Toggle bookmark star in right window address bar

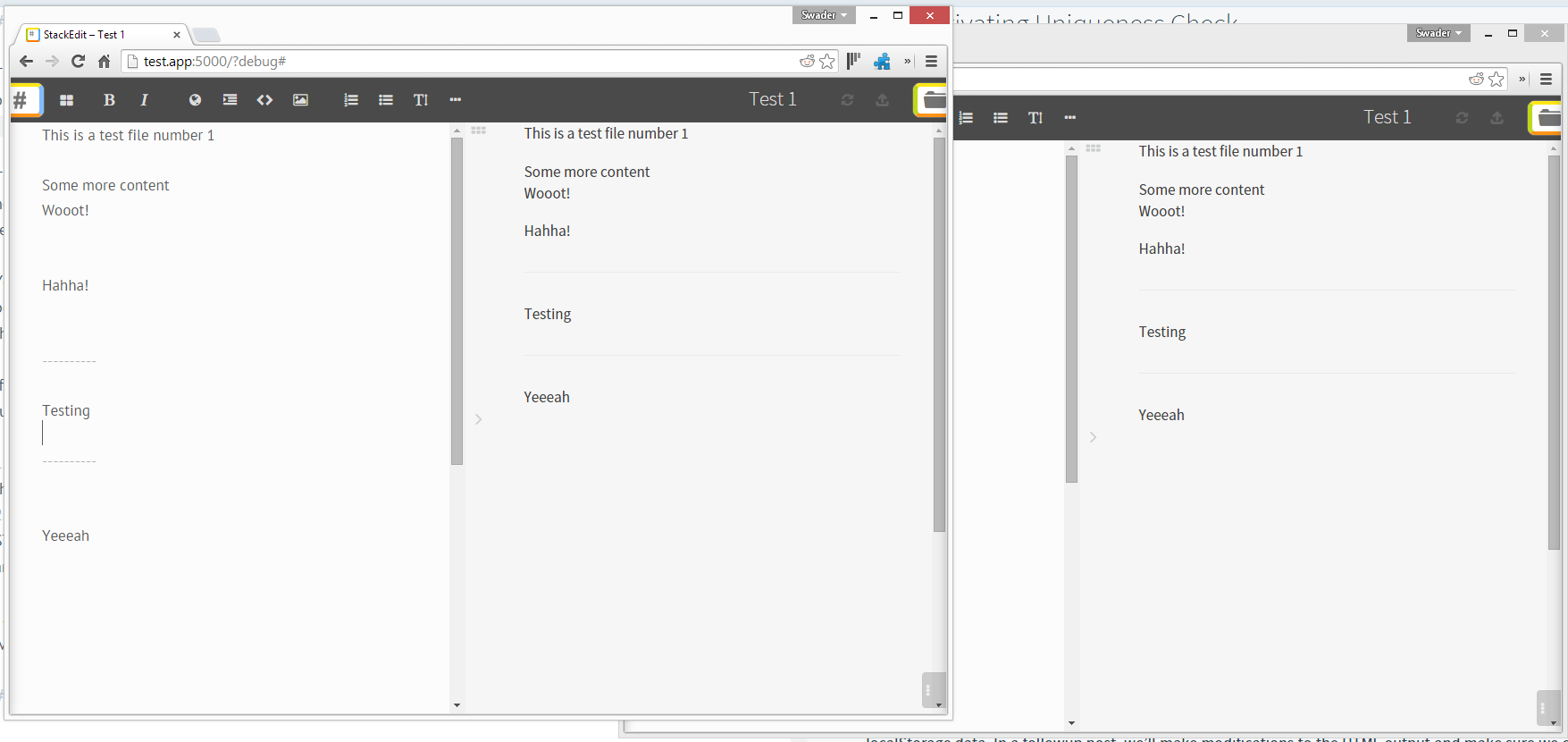[1497, 80]
